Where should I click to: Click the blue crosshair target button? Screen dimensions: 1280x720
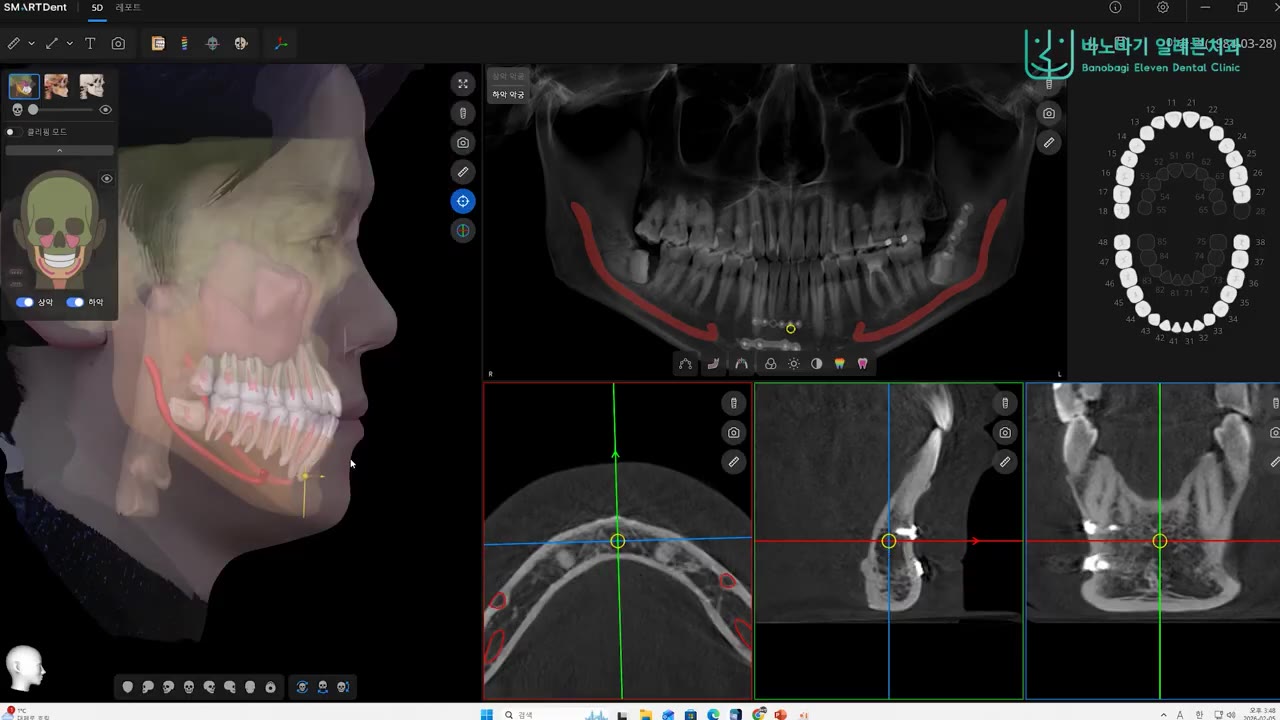[462, 201]
